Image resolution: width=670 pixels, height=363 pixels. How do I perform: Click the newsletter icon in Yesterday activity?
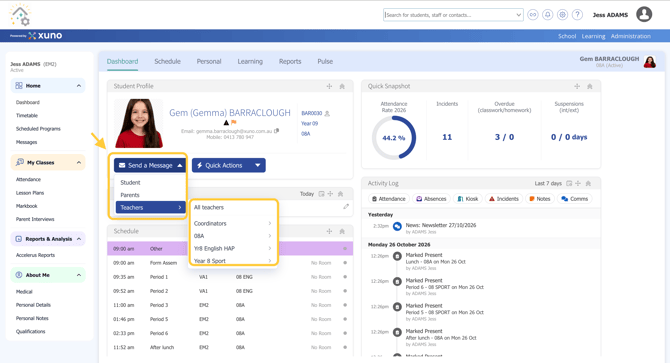point(397,226)
